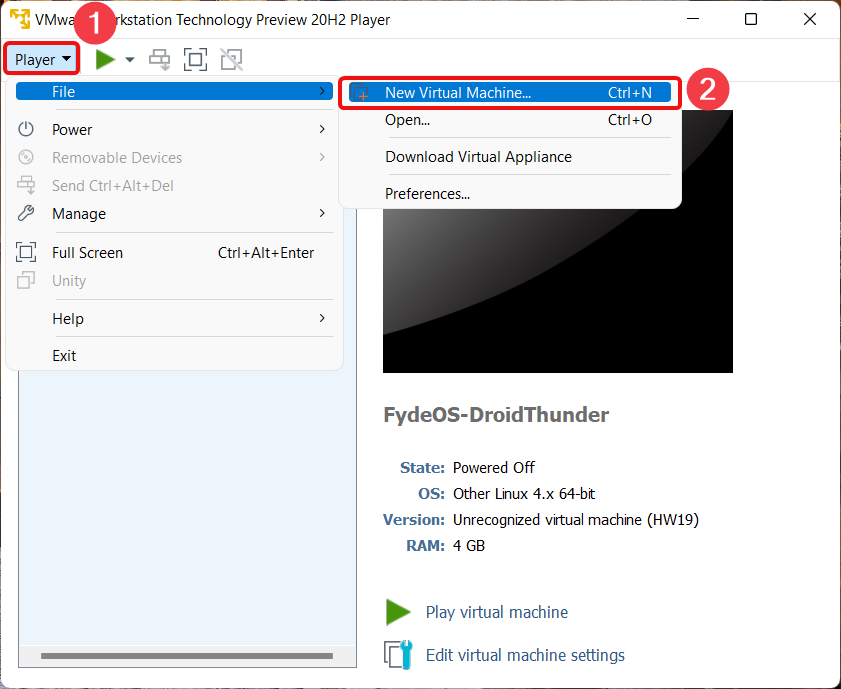841x689 pixels.
Task: Expand the Manage submenu chevron
Action: click(x=322, y=213)
